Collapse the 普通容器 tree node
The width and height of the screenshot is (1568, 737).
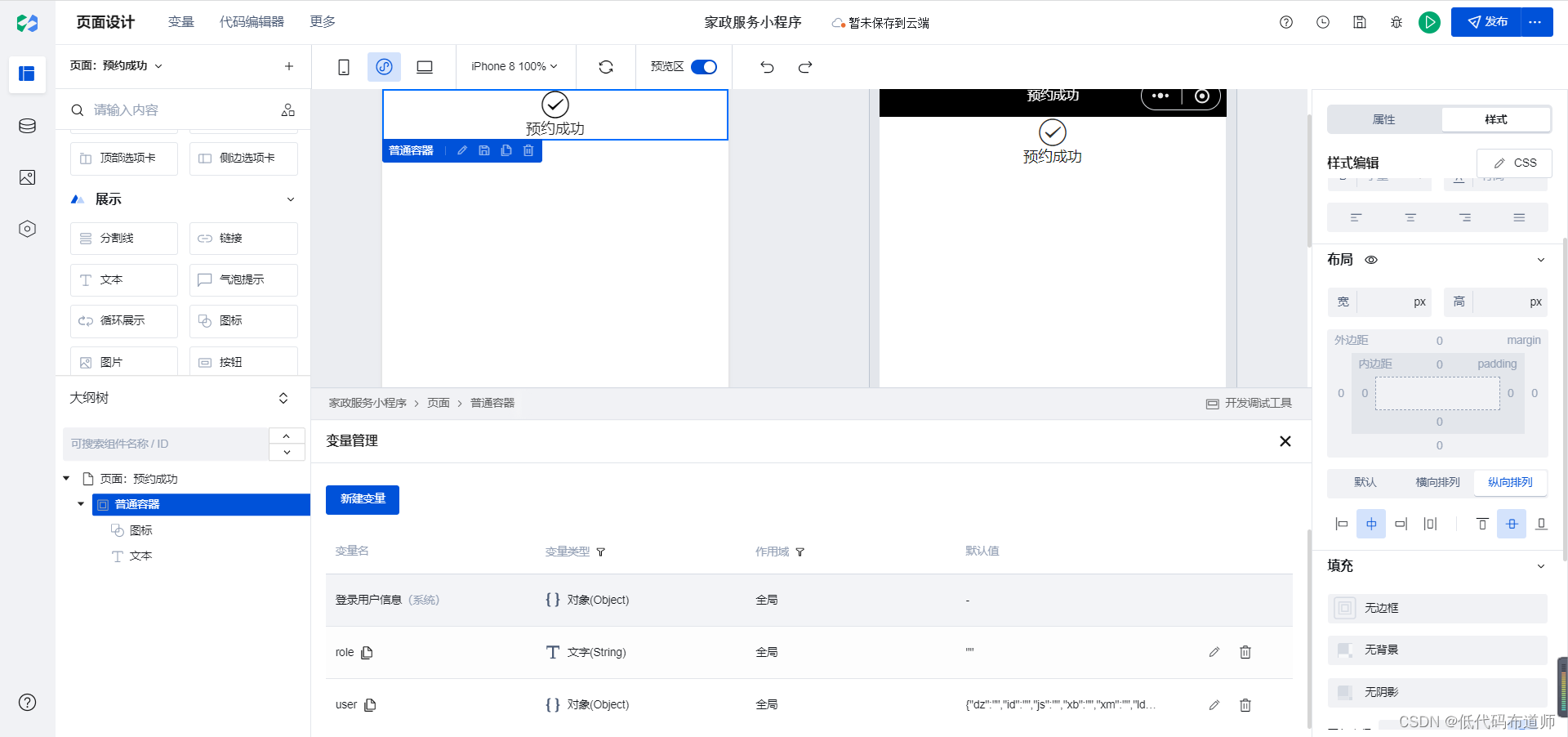81,504
